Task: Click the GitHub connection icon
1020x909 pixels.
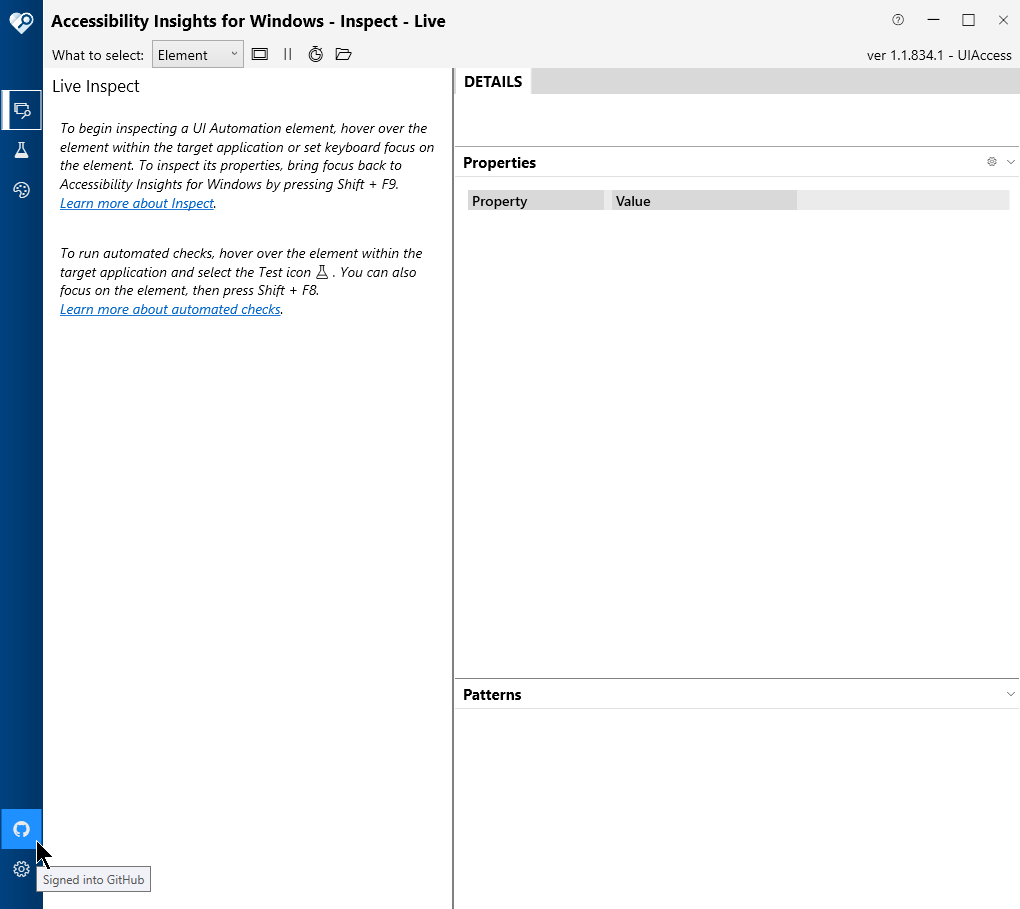Action: [21, 829]
